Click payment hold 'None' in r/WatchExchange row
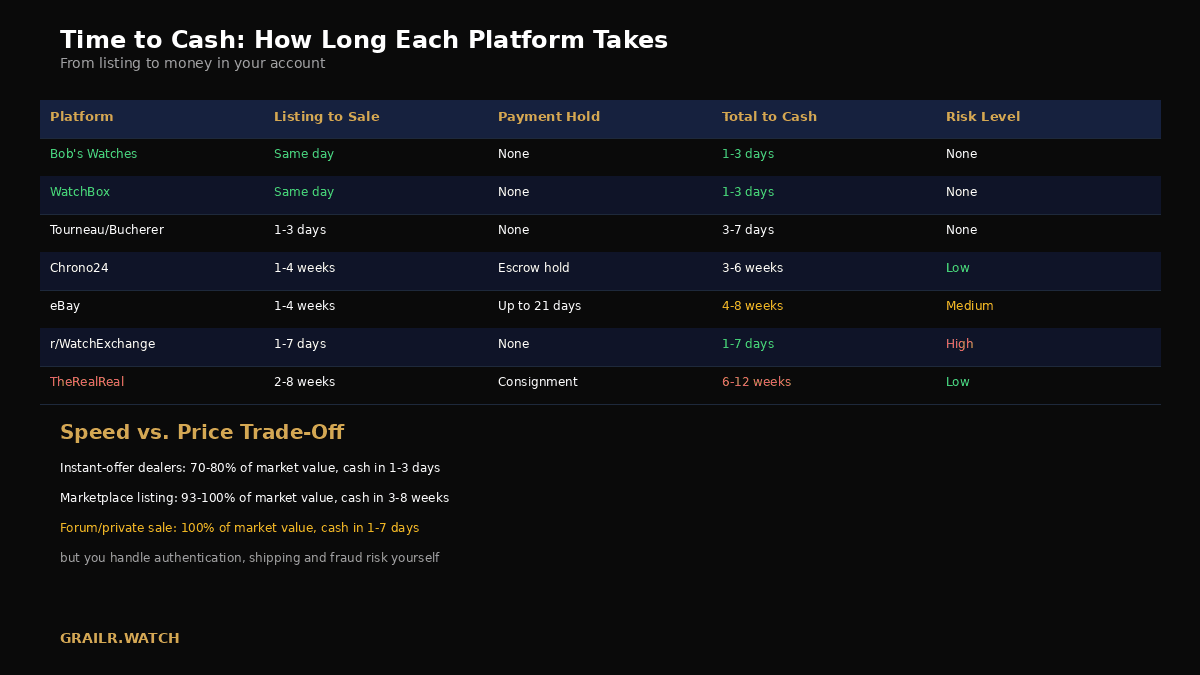 pyautogui.click(x=514, y=344)
